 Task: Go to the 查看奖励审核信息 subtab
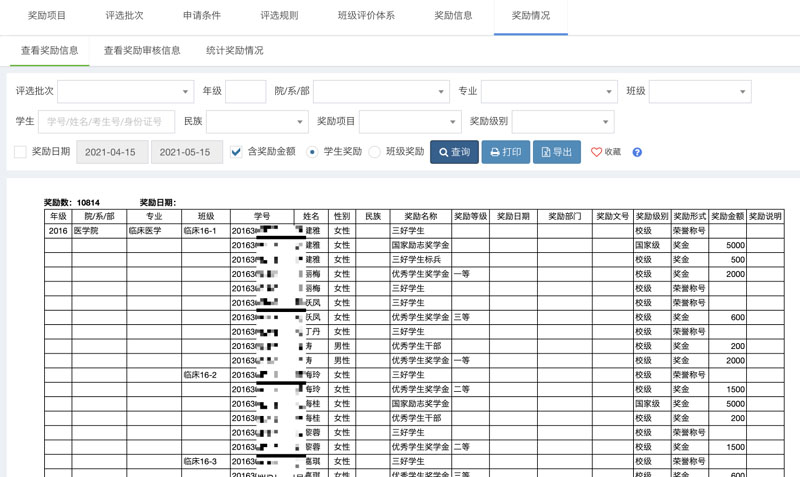[142, 50]
